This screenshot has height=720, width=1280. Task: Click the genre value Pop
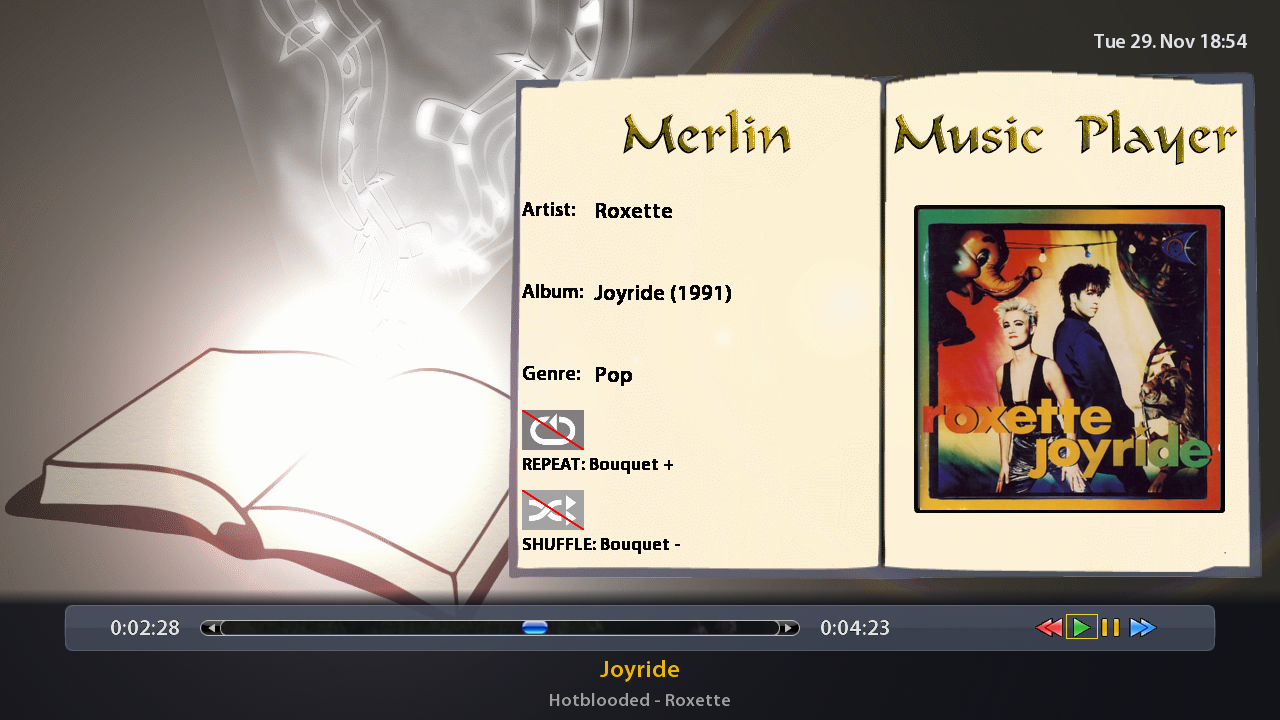coord(613,375)
